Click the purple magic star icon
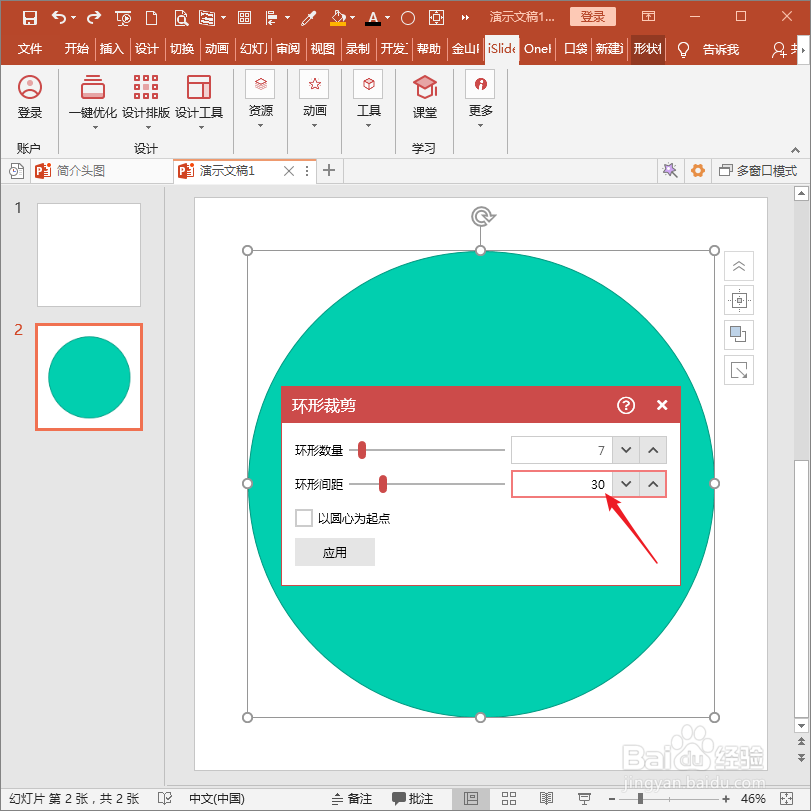The width and height of the screenshot is (811, 811). coord(670,170)
